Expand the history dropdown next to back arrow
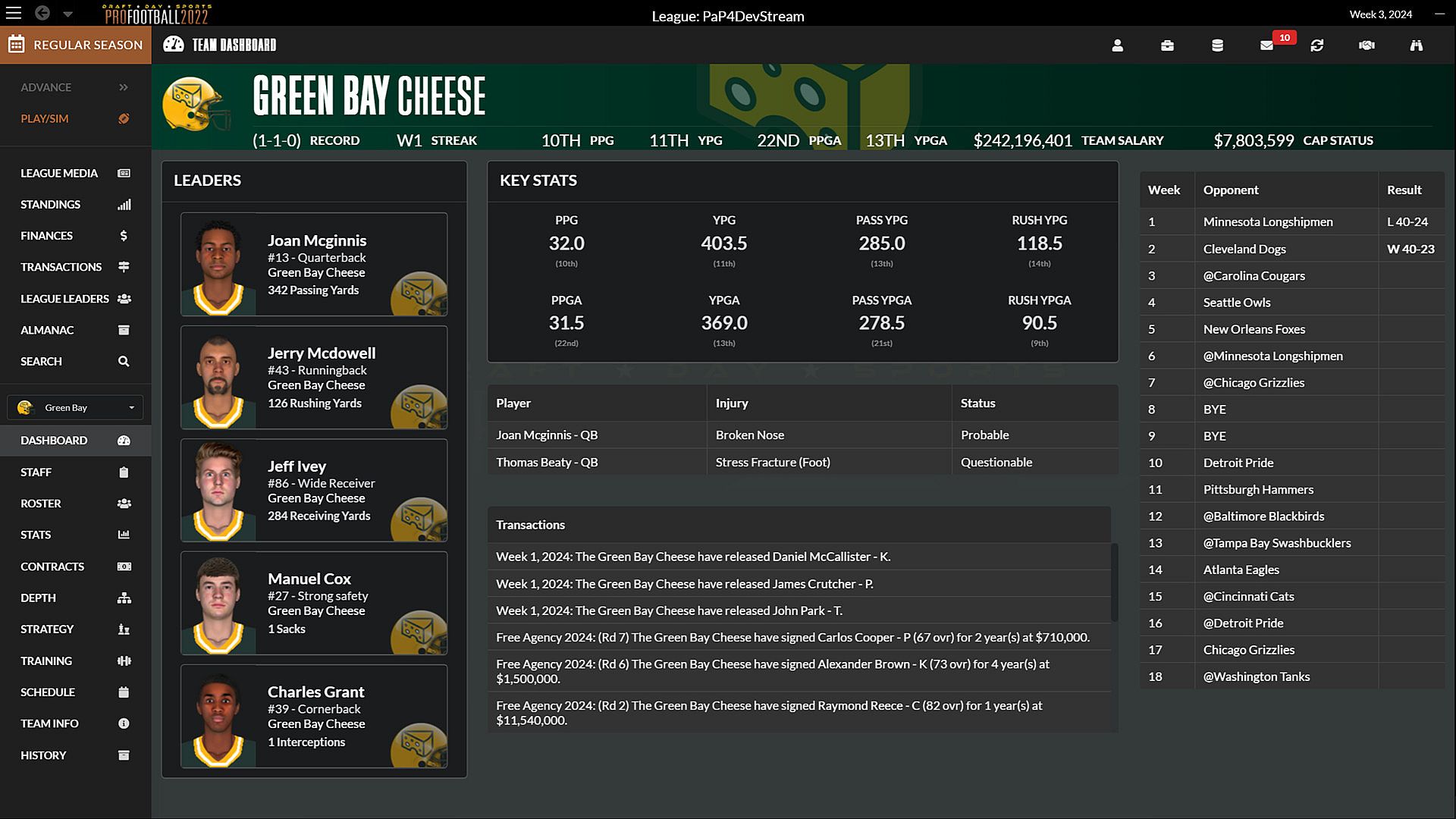The width and height of the screenshot is (1456, 819). click(67, 14)
